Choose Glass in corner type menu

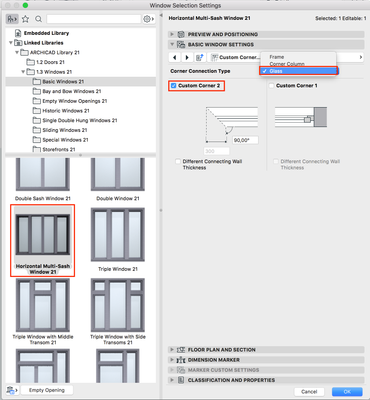[x=298, y=71]
